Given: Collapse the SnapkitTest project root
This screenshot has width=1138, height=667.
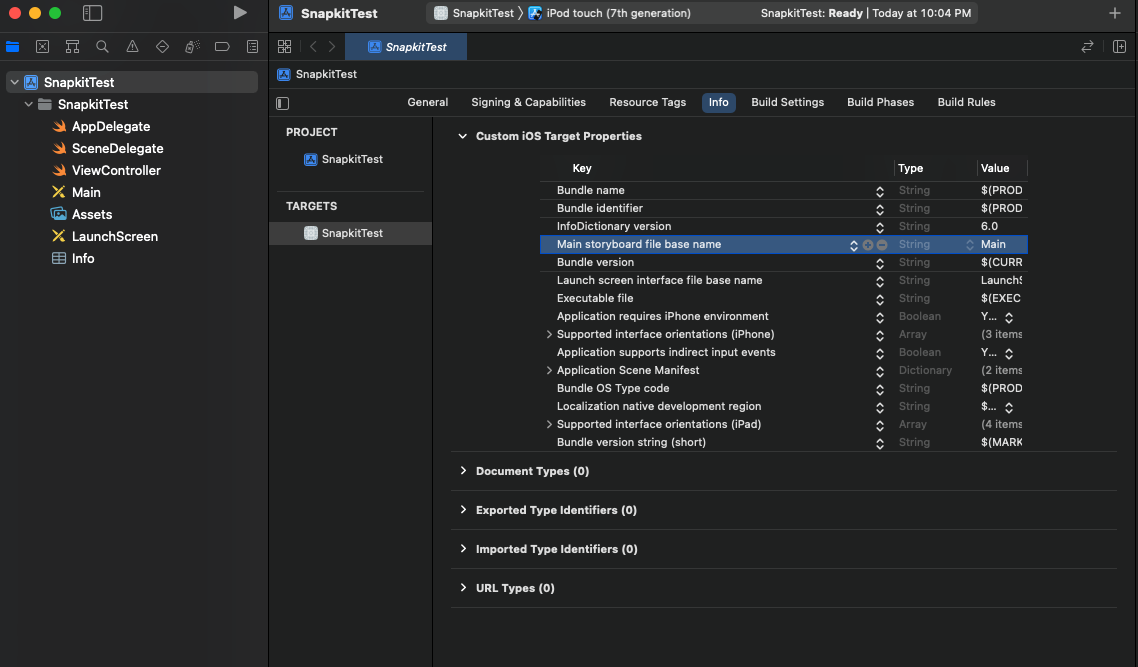Looking at the screenshot, I should coord(15,82).
